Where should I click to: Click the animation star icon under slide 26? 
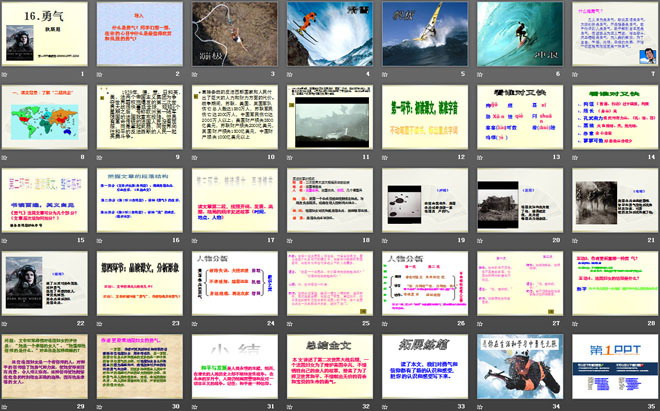click(x=385, y=324)
